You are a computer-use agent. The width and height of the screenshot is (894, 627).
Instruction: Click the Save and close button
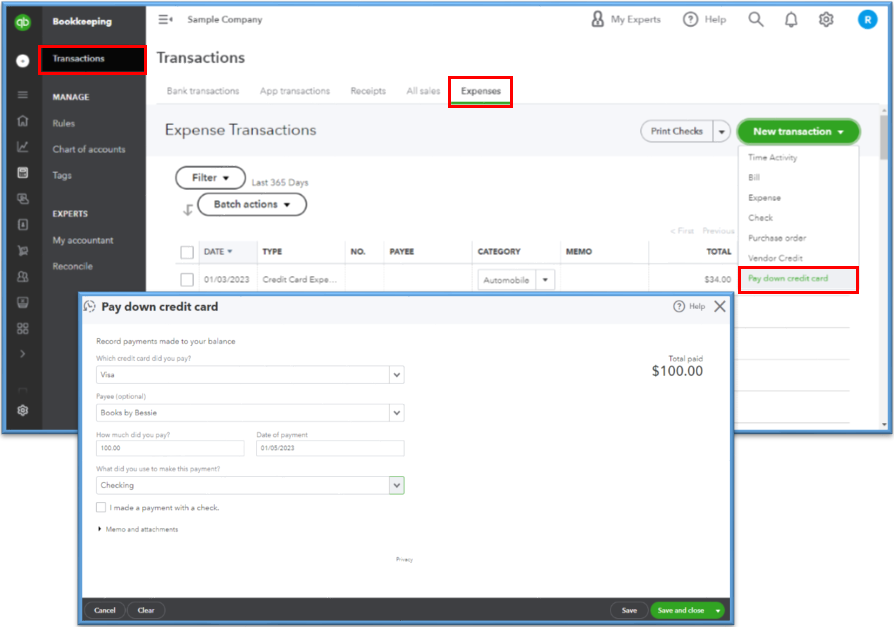pyautogui.click(x=681, y=610)
